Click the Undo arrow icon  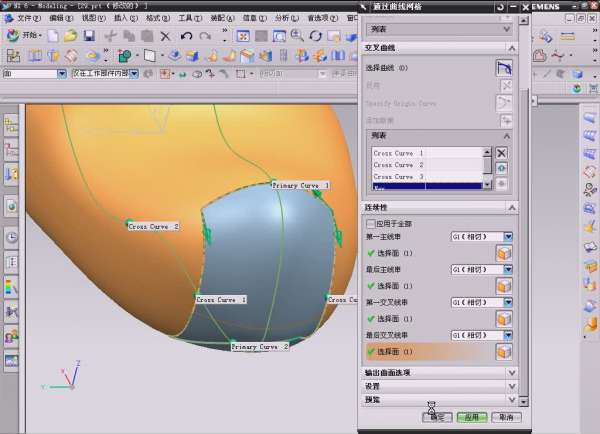(x=187, y=36)
